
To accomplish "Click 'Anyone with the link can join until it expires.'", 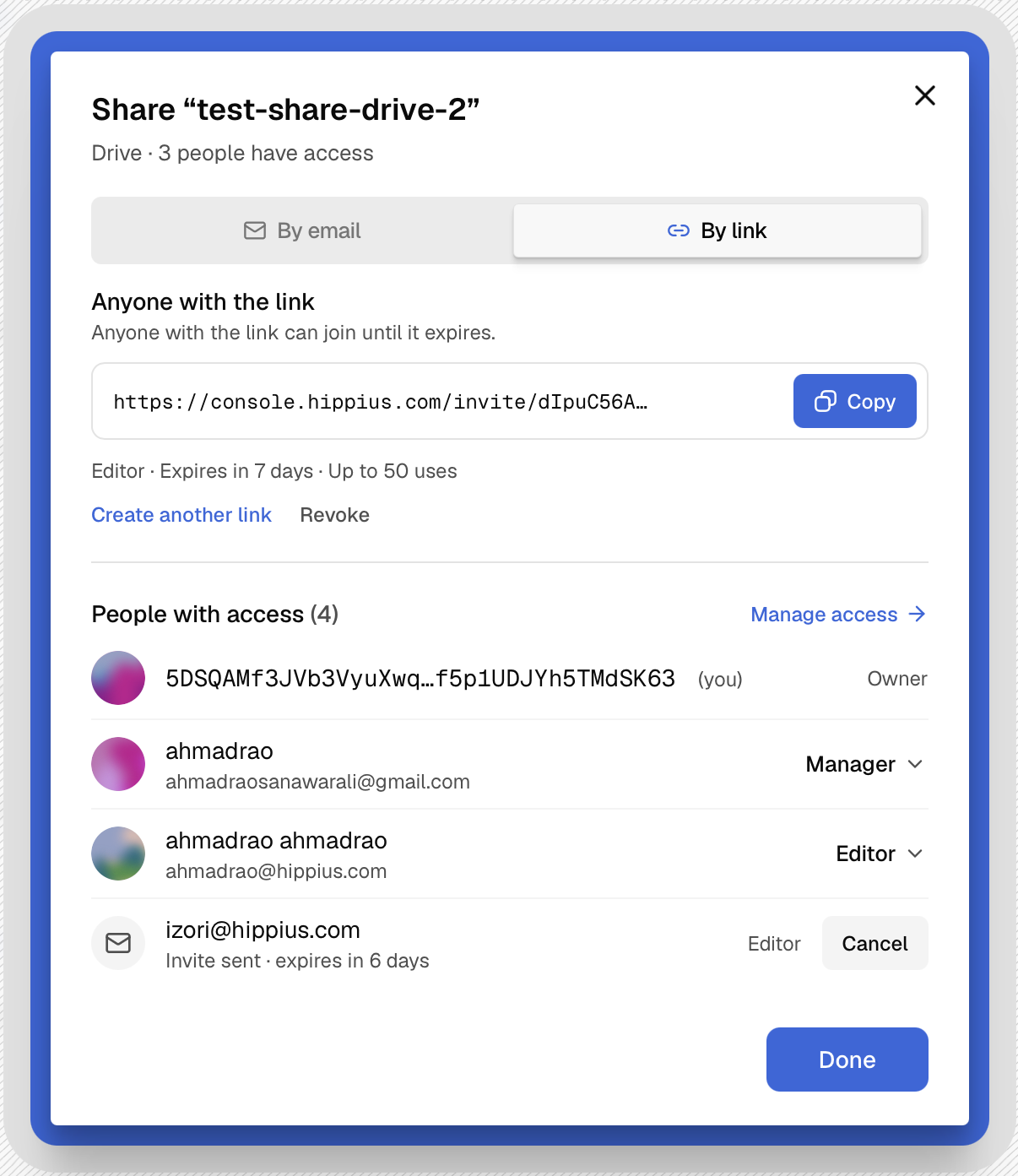I will (293, 333).
